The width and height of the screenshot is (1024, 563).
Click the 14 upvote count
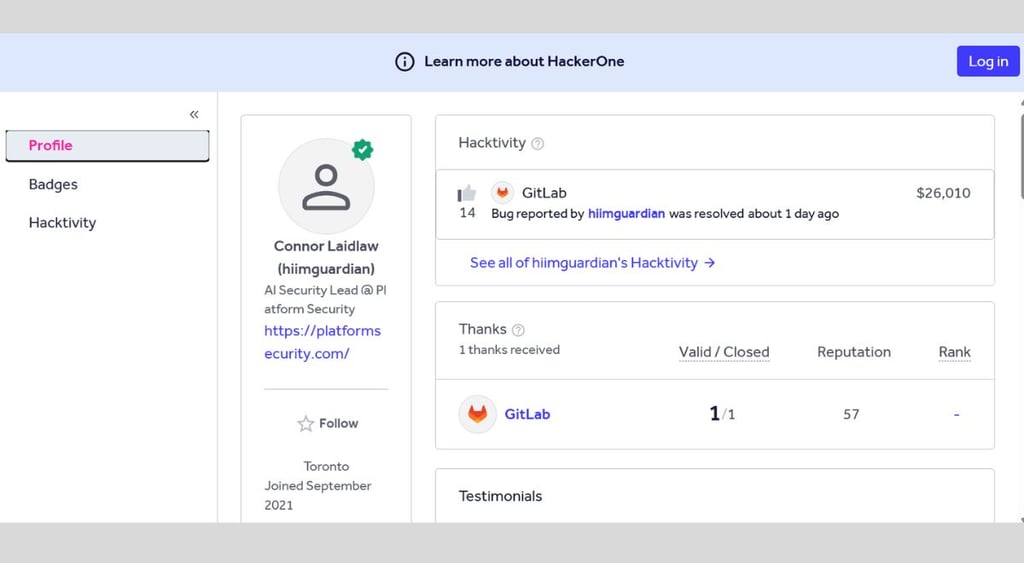pyautogui.click(x=467, y=213)
